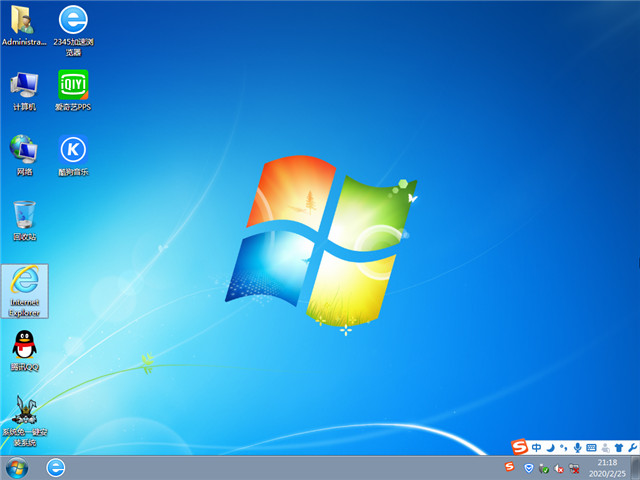Launch the browser pinned on the taskbar
The height and width of the screenshot is (480, 640).
pos(56,468)
